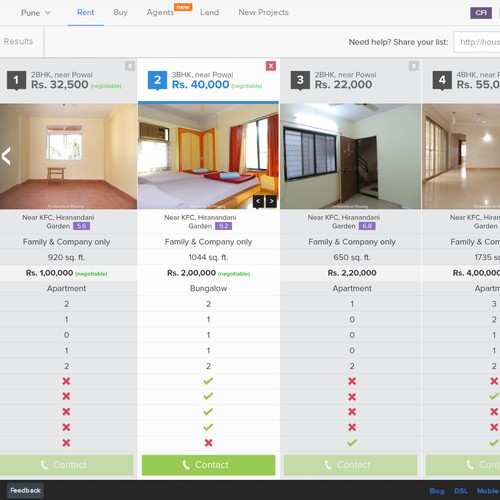Image resolution: width=500 pixels, height=500 pixels.
Task: Contact owner of listing 3
Action: coord(351,465)
